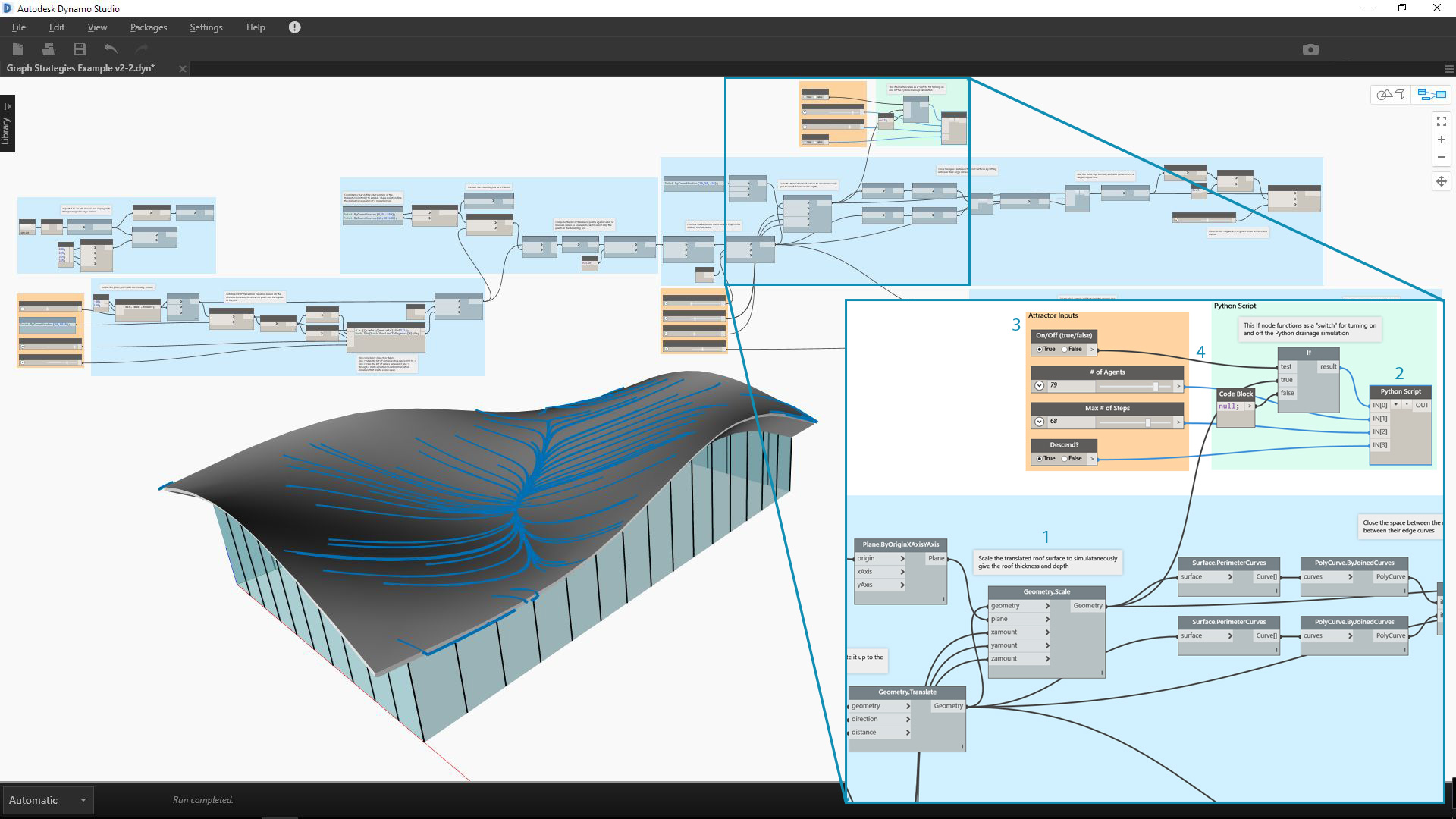
Task: Capture the workspace with the camera icon
Action: [x=1311, y=49]
